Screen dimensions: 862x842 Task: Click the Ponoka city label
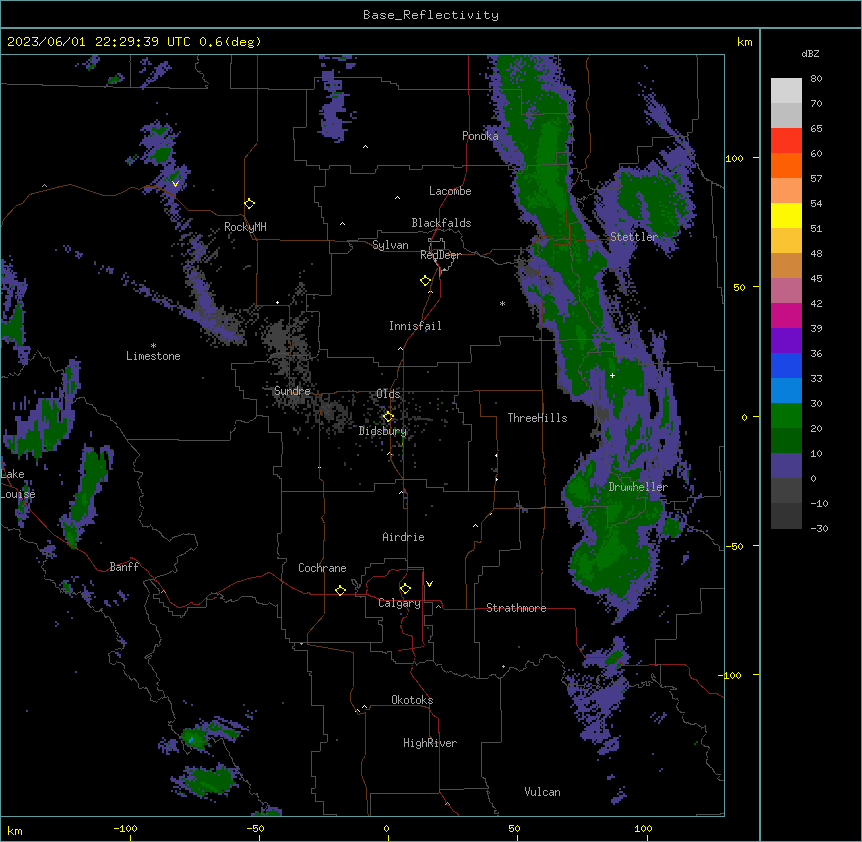click(480, 136)
